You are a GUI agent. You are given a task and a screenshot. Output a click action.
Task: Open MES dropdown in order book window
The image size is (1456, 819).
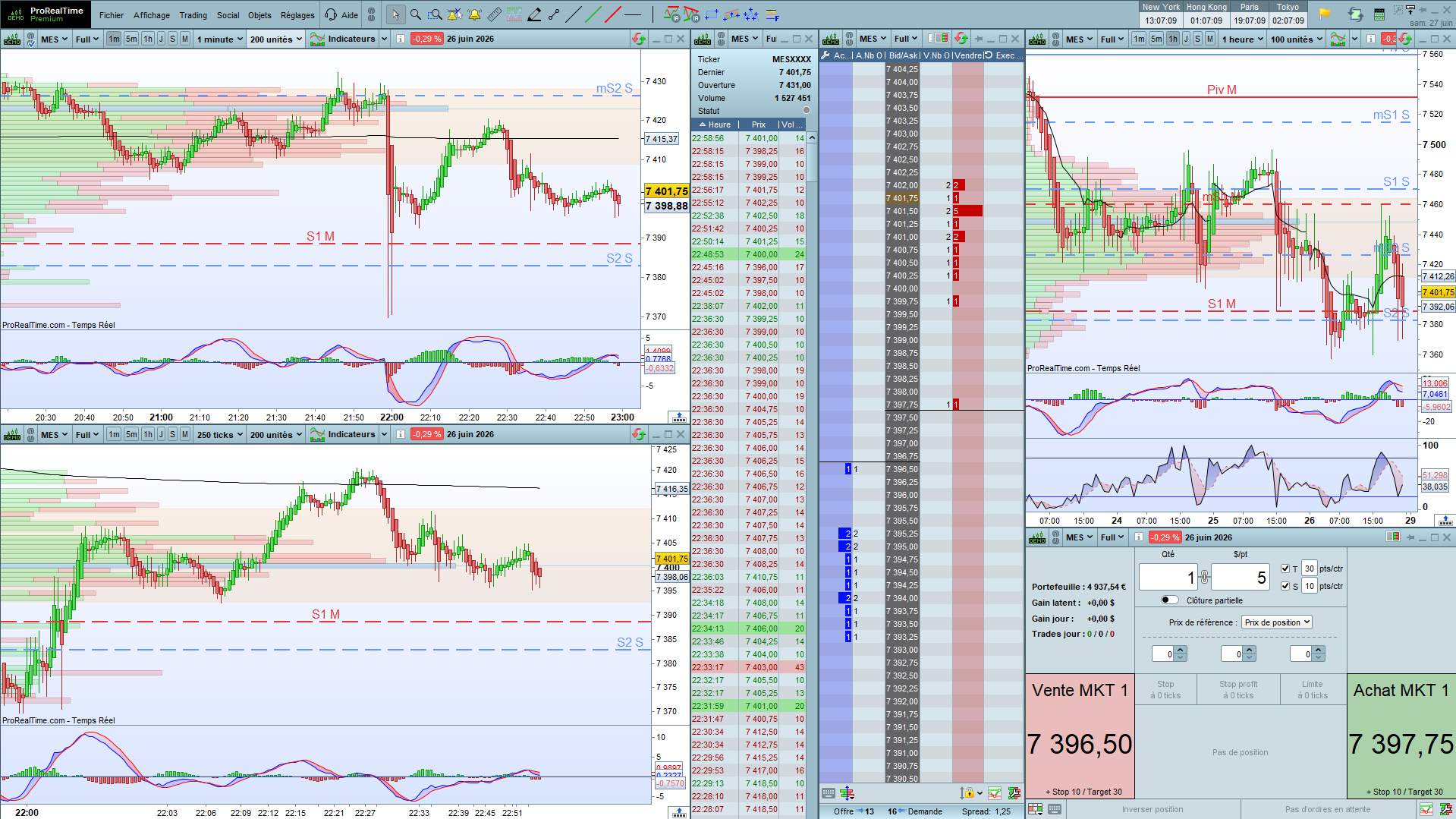(873, 39)
